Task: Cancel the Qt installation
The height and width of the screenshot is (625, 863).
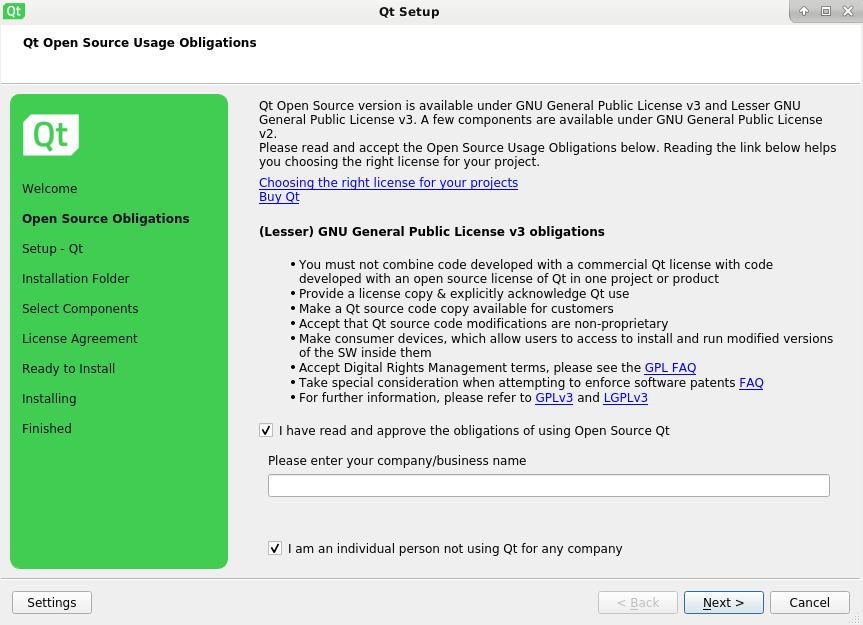Action: pos(810,602)
